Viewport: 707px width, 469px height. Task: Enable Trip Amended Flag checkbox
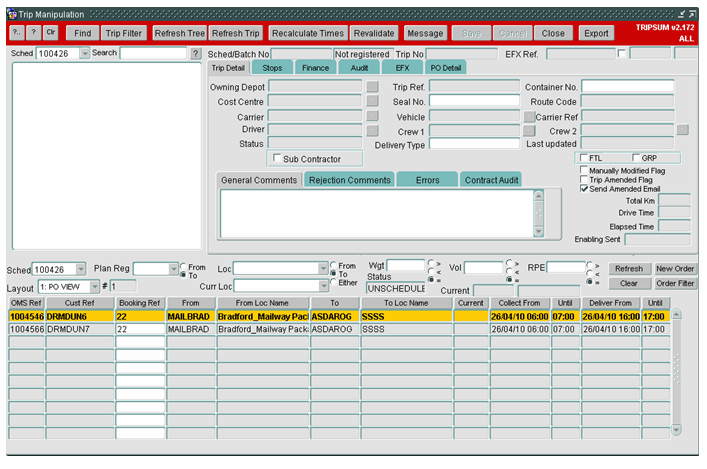[x=584, y=179]
